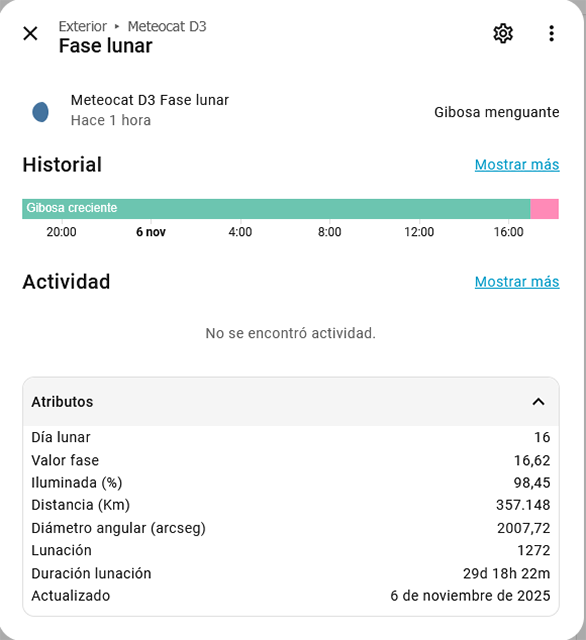Click the Atributos panel header
This screenshot has width=586, height=640.
[x=291, y=402]
